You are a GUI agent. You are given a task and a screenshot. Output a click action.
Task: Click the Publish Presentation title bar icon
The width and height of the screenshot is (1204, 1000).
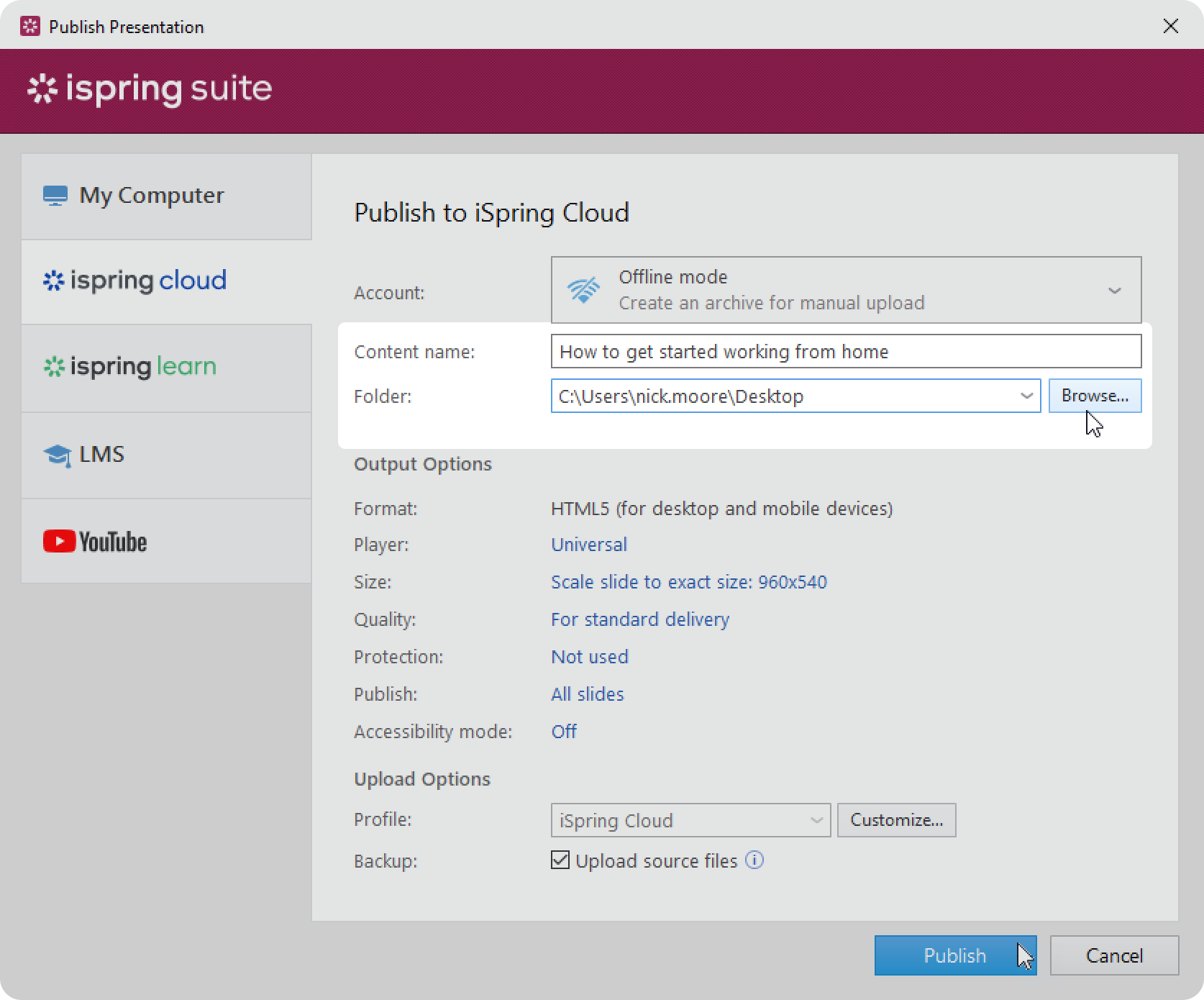(x=30, y=27)
